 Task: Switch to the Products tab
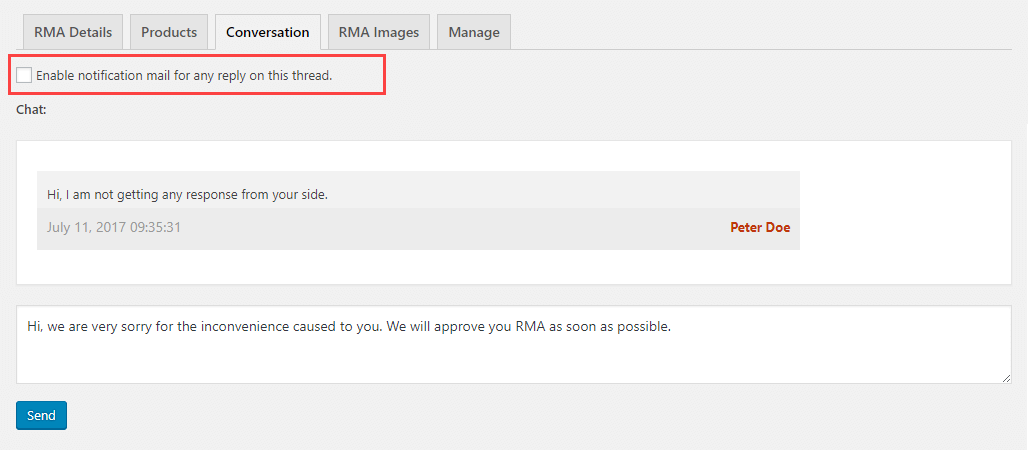point(169,32)
